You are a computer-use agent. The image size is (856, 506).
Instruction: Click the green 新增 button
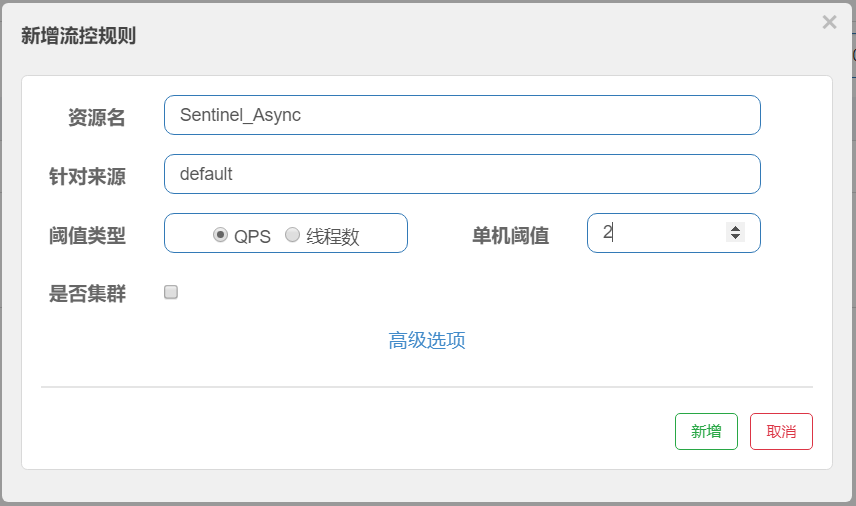tap(706, 432)
